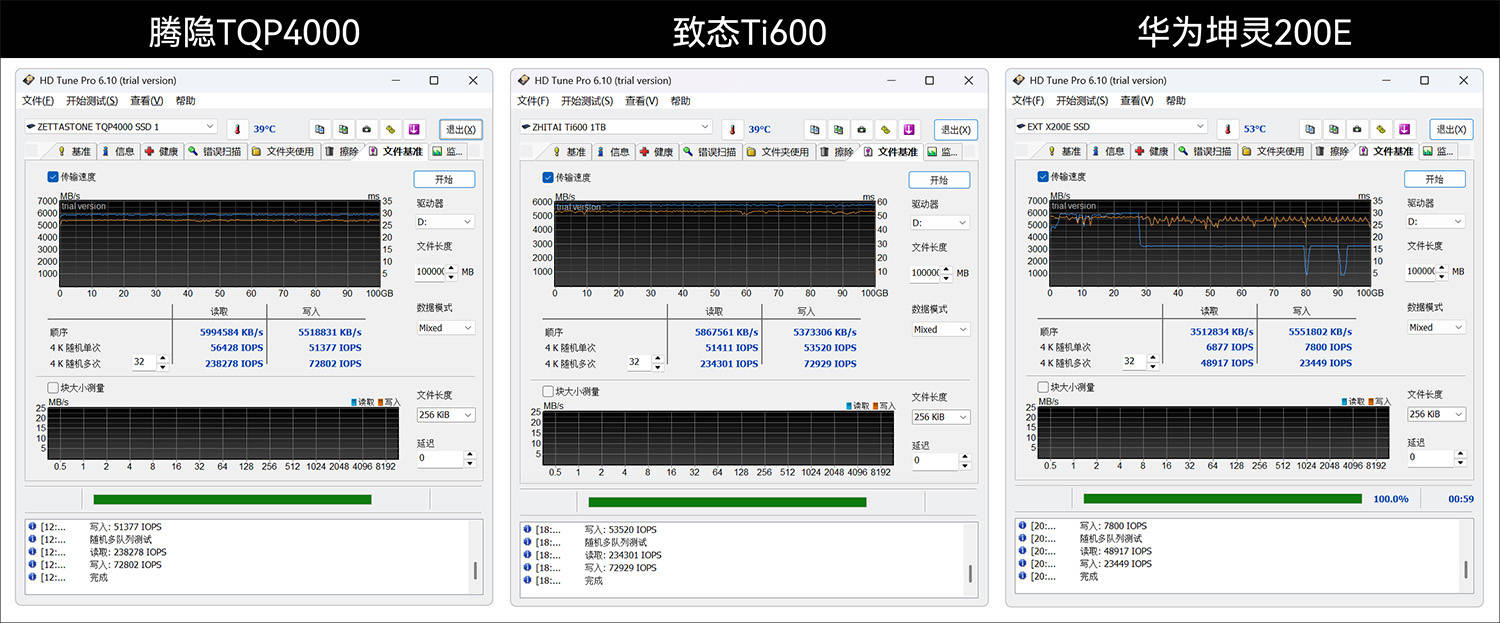Open options tag icon in TQP4000 window
This screenshot has height=623, width=1500.
pos(390,129)
